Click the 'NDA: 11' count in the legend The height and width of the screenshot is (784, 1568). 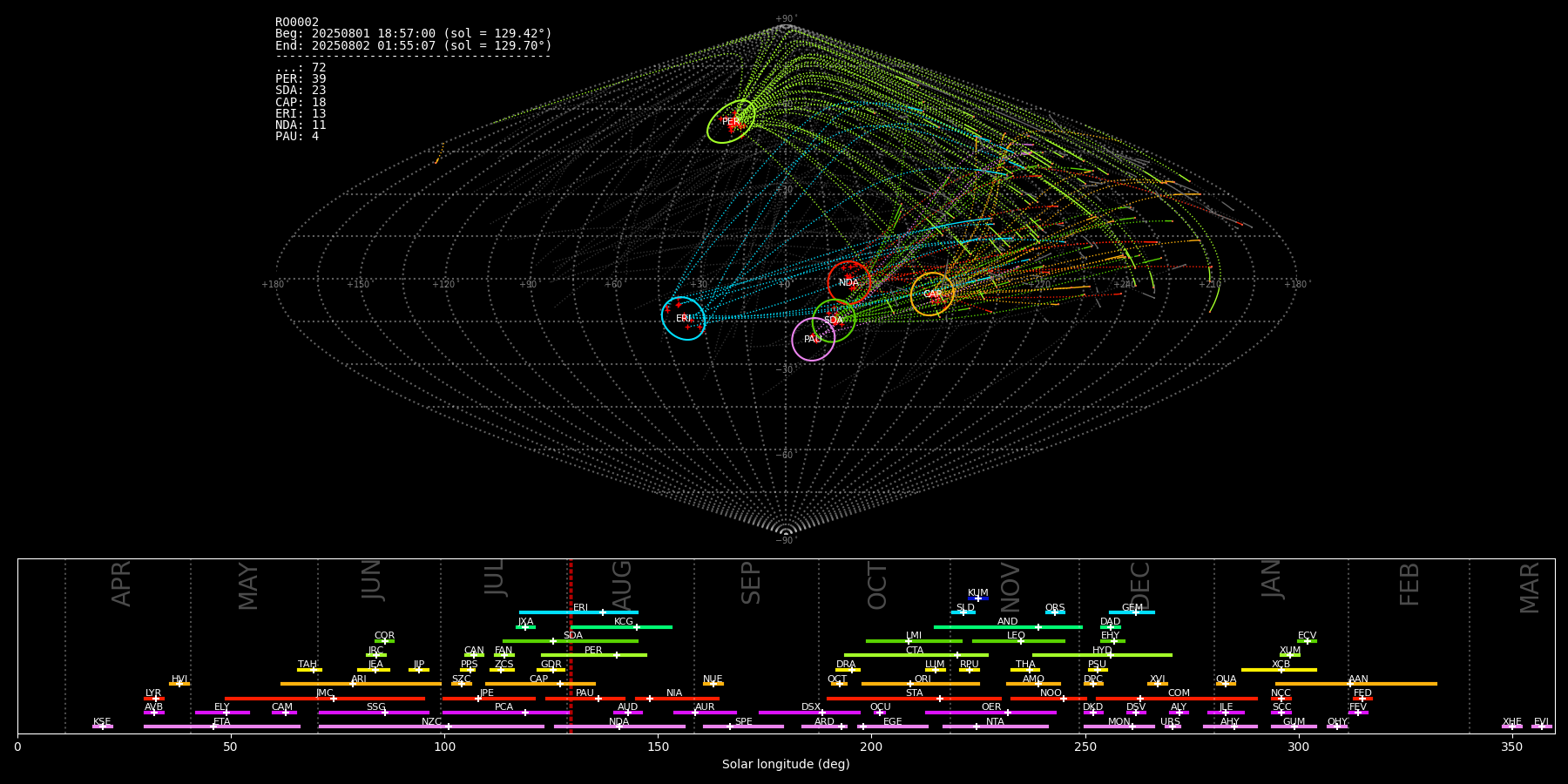click(x=301, y=125)
